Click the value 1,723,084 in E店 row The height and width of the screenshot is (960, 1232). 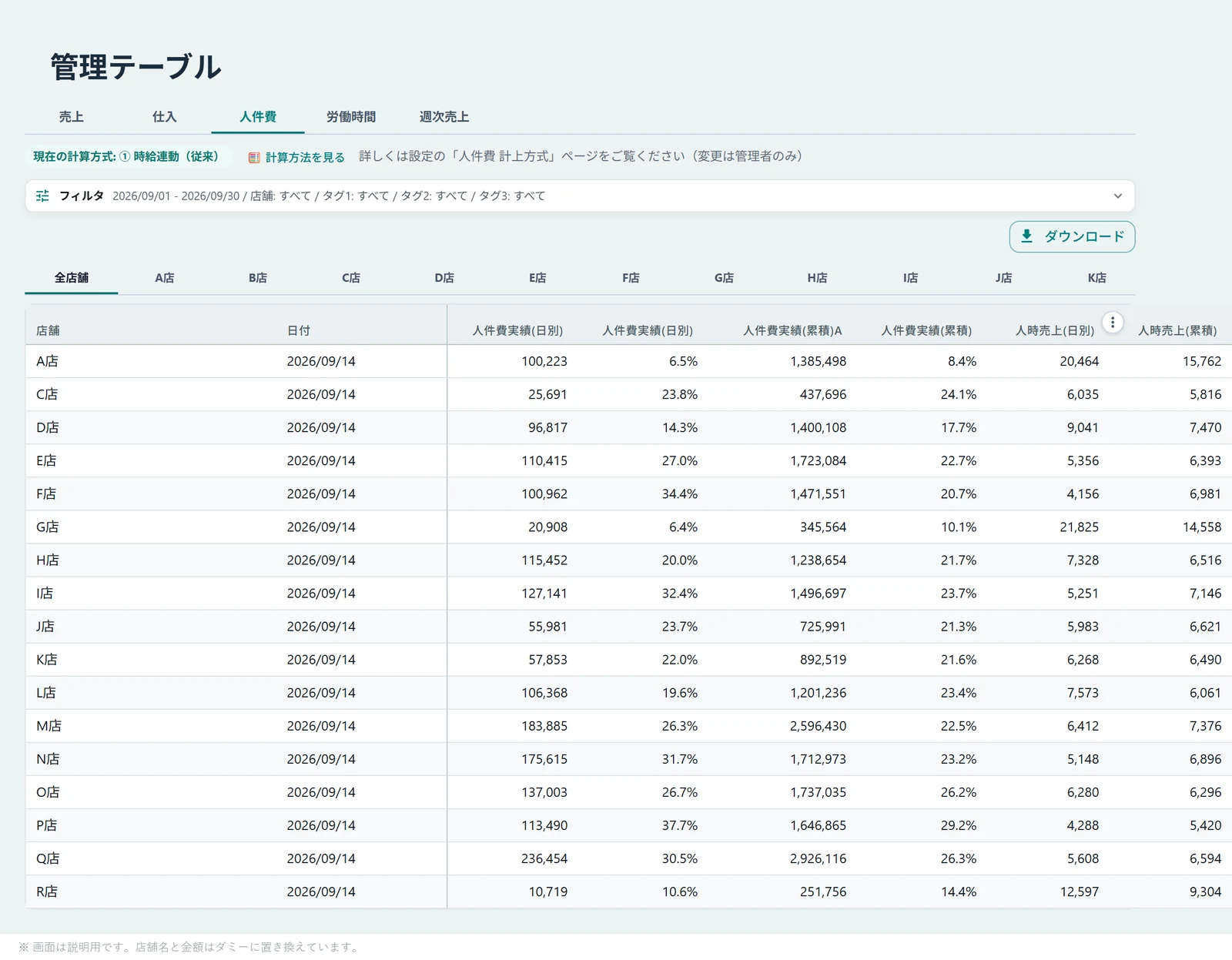coord(818,460)
